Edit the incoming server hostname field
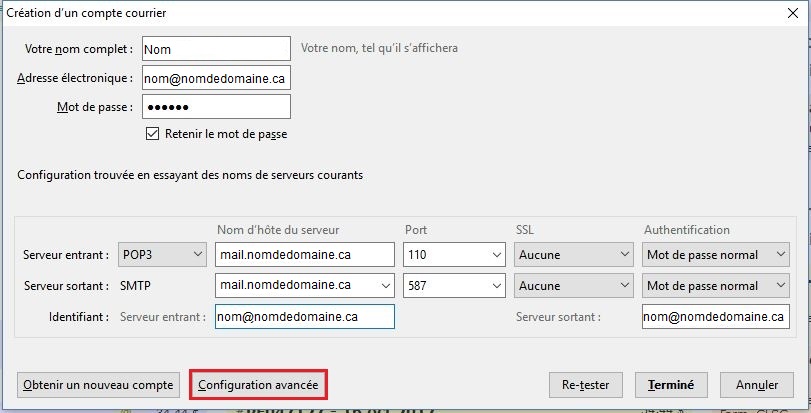811x413 pixels. [x=305, y=255]
